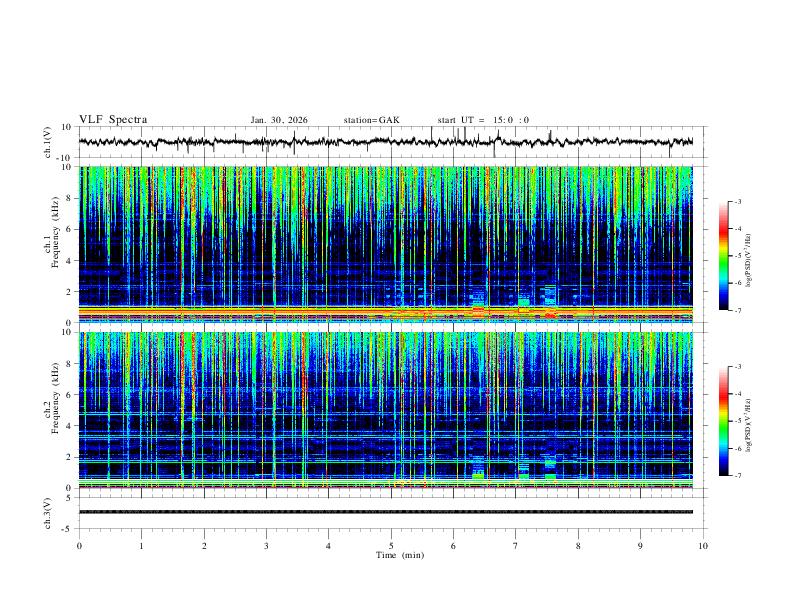Click the ch.1 voltage waveform trace

tap(385, 142)
